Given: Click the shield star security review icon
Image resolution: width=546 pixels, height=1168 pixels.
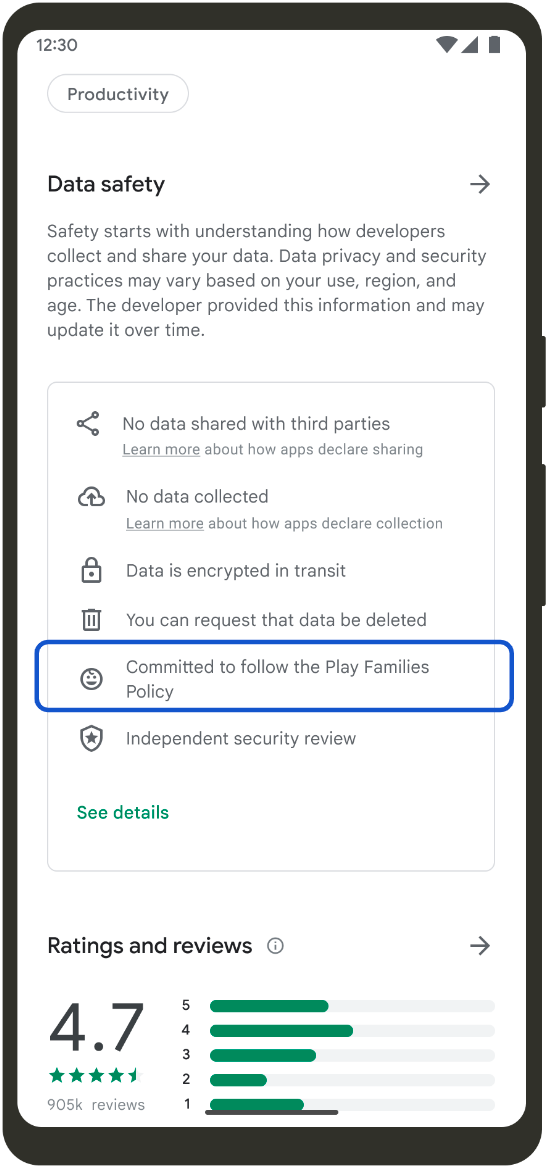Looking at the screenshot, I should (91, 739).
